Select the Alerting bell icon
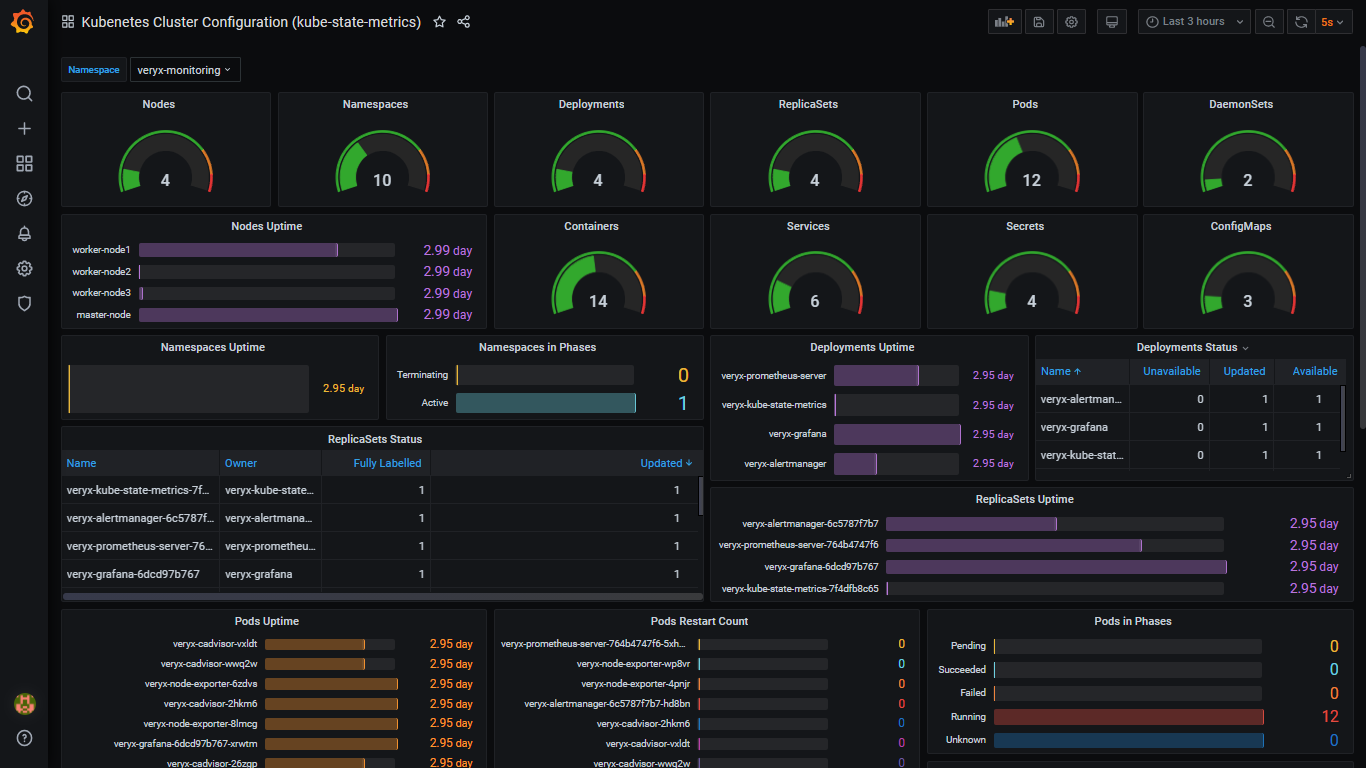 point(24,233)
